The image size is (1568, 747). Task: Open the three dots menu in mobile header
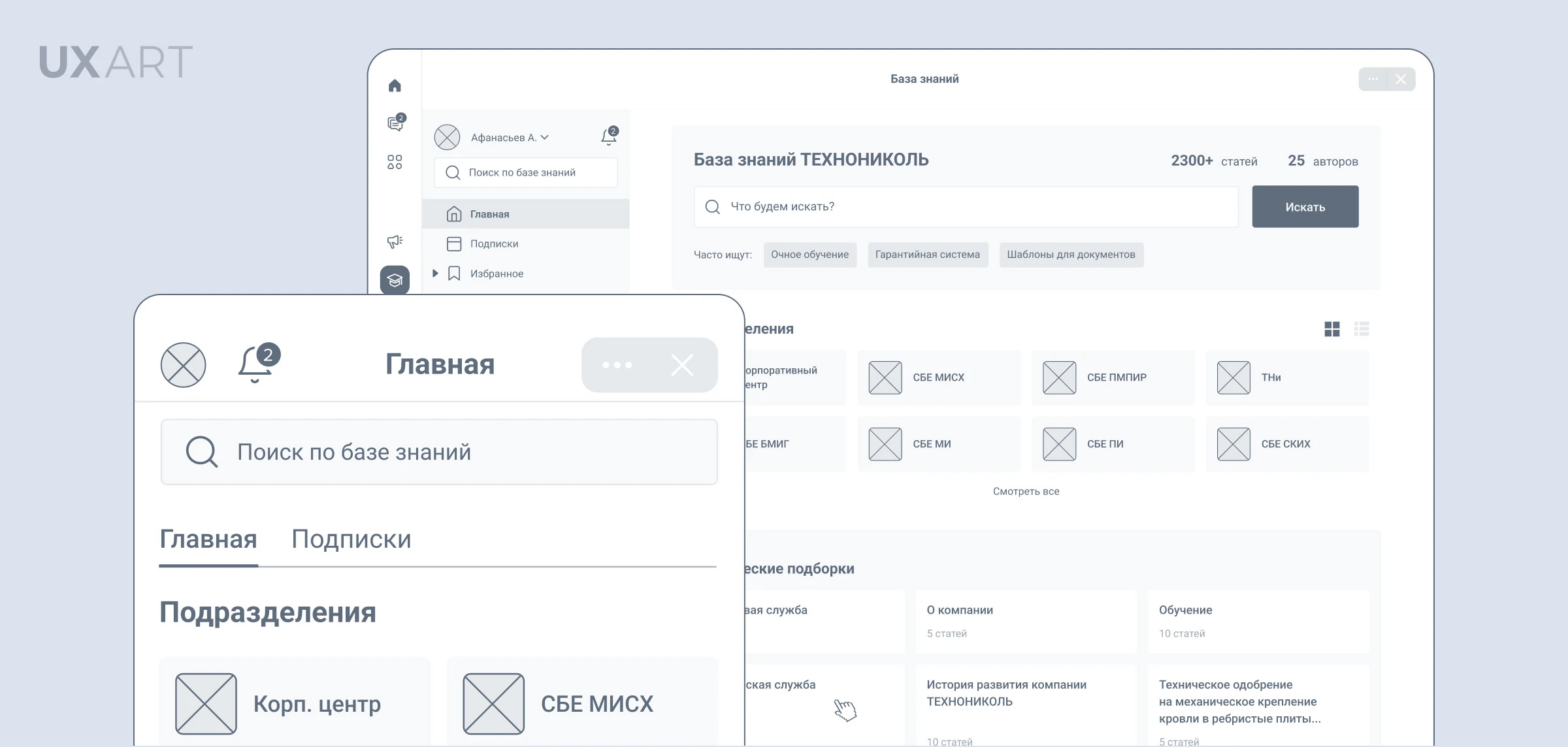click(617, 365)
